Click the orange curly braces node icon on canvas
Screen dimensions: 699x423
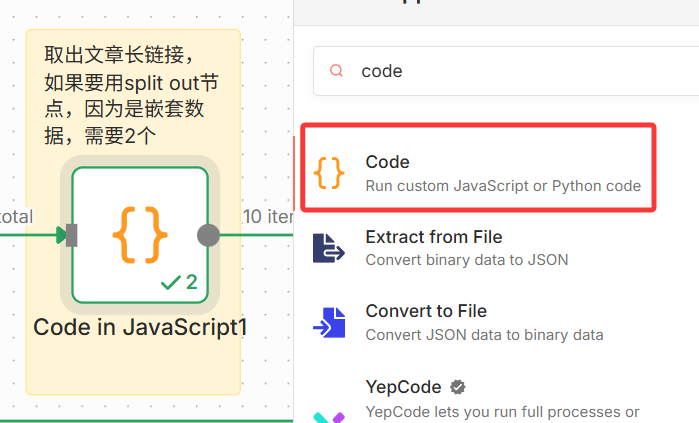(139, 235)
